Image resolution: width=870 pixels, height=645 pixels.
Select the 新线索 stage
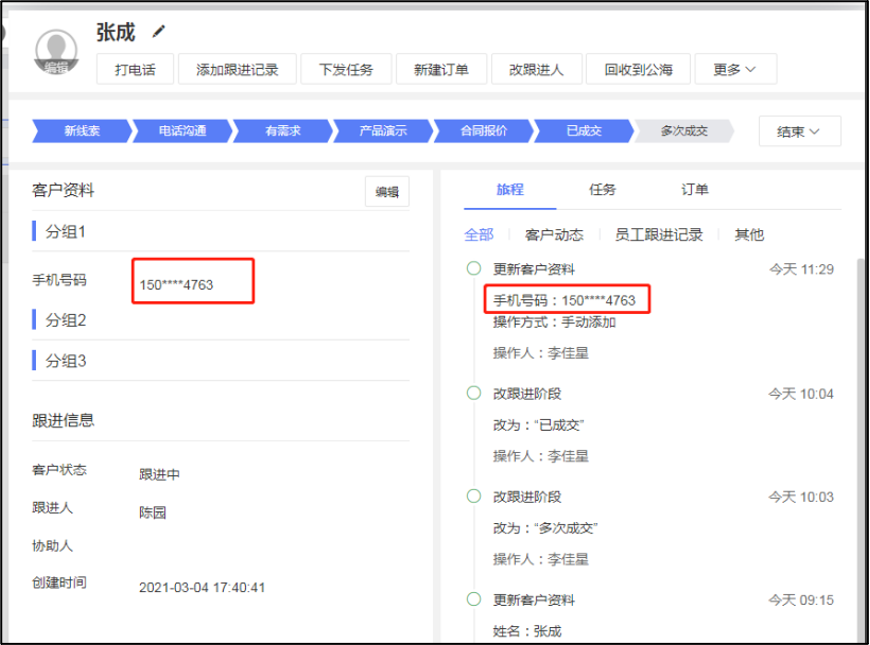pos(82,131)
